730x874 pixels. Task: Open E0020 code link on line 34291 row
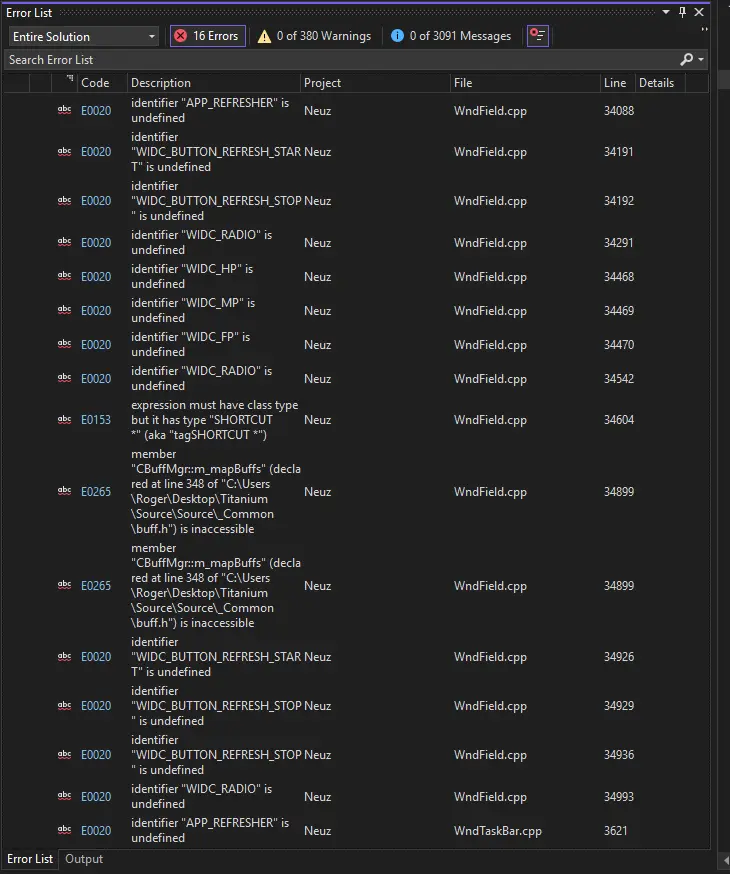(96, 242)
